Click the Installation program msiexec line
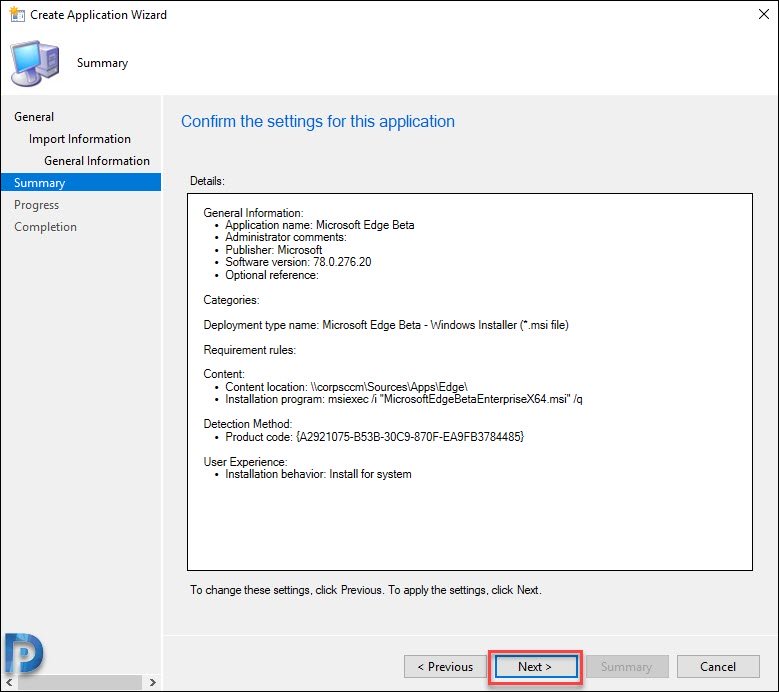Viewport: 779px width, 692px height. [403, 399]
